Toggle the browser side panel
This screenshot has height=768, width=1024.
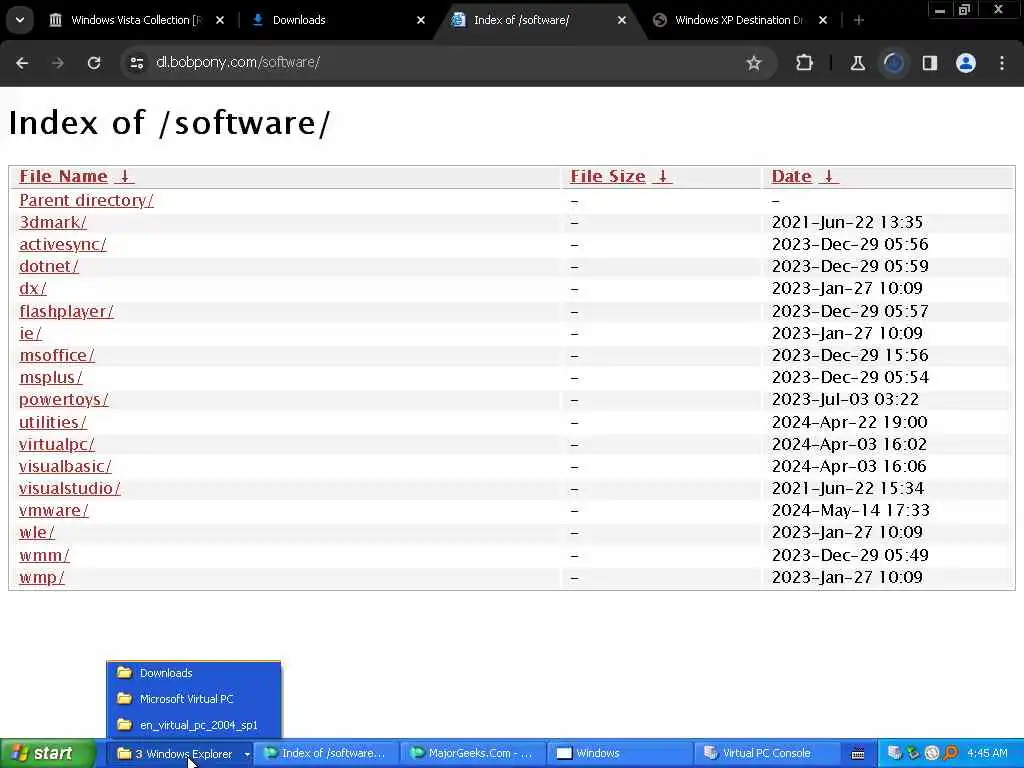[x=930, y=63]
